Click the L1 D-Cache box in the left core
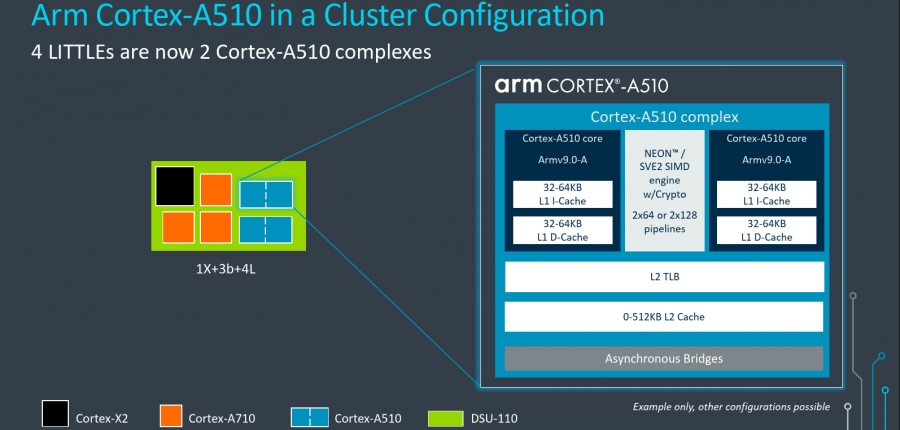The width and height of the screenshot is (900, 430). tap(562, 230)
